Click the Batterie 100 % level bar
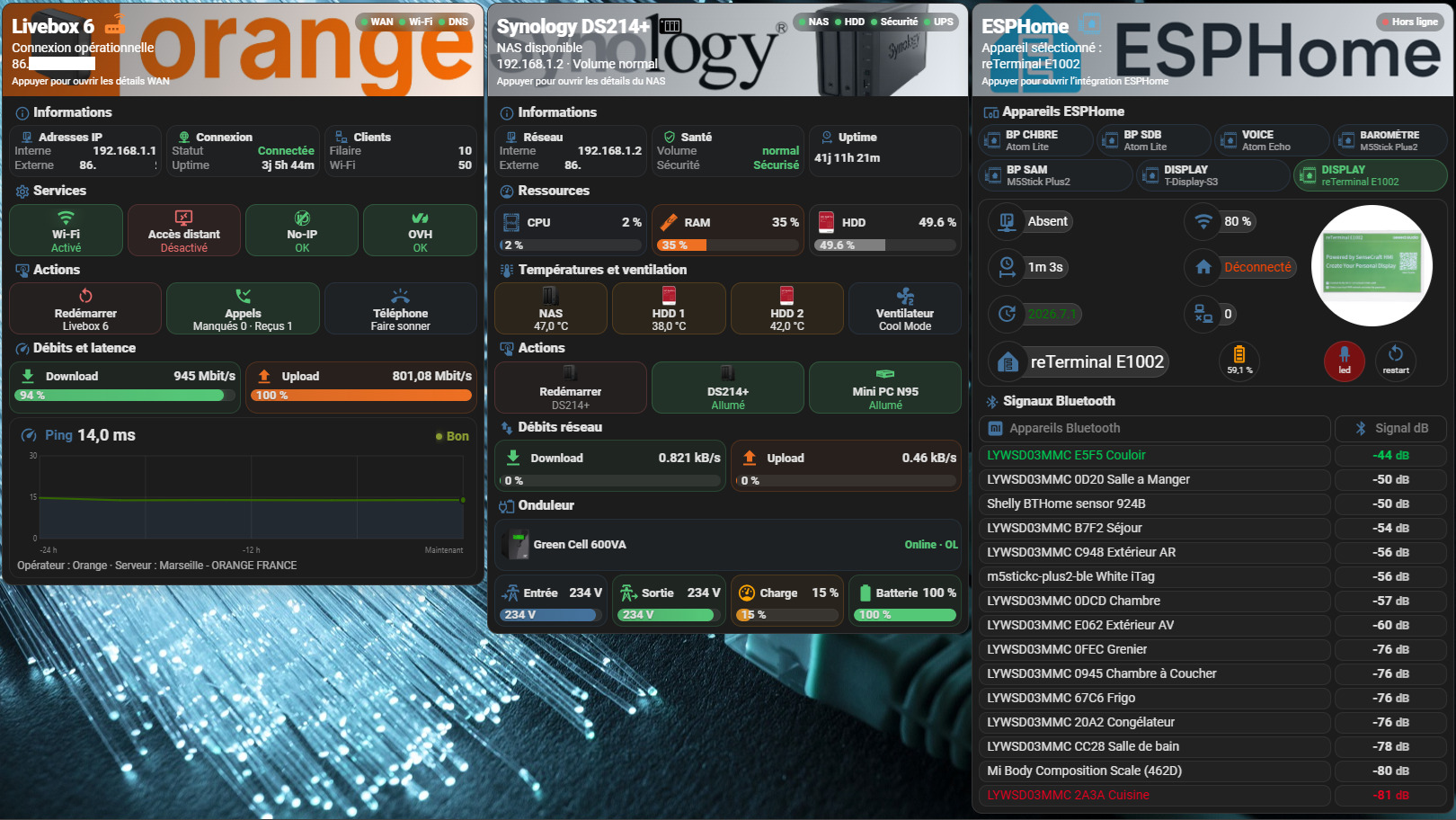1456x820 pixels. tap(905, 615)
